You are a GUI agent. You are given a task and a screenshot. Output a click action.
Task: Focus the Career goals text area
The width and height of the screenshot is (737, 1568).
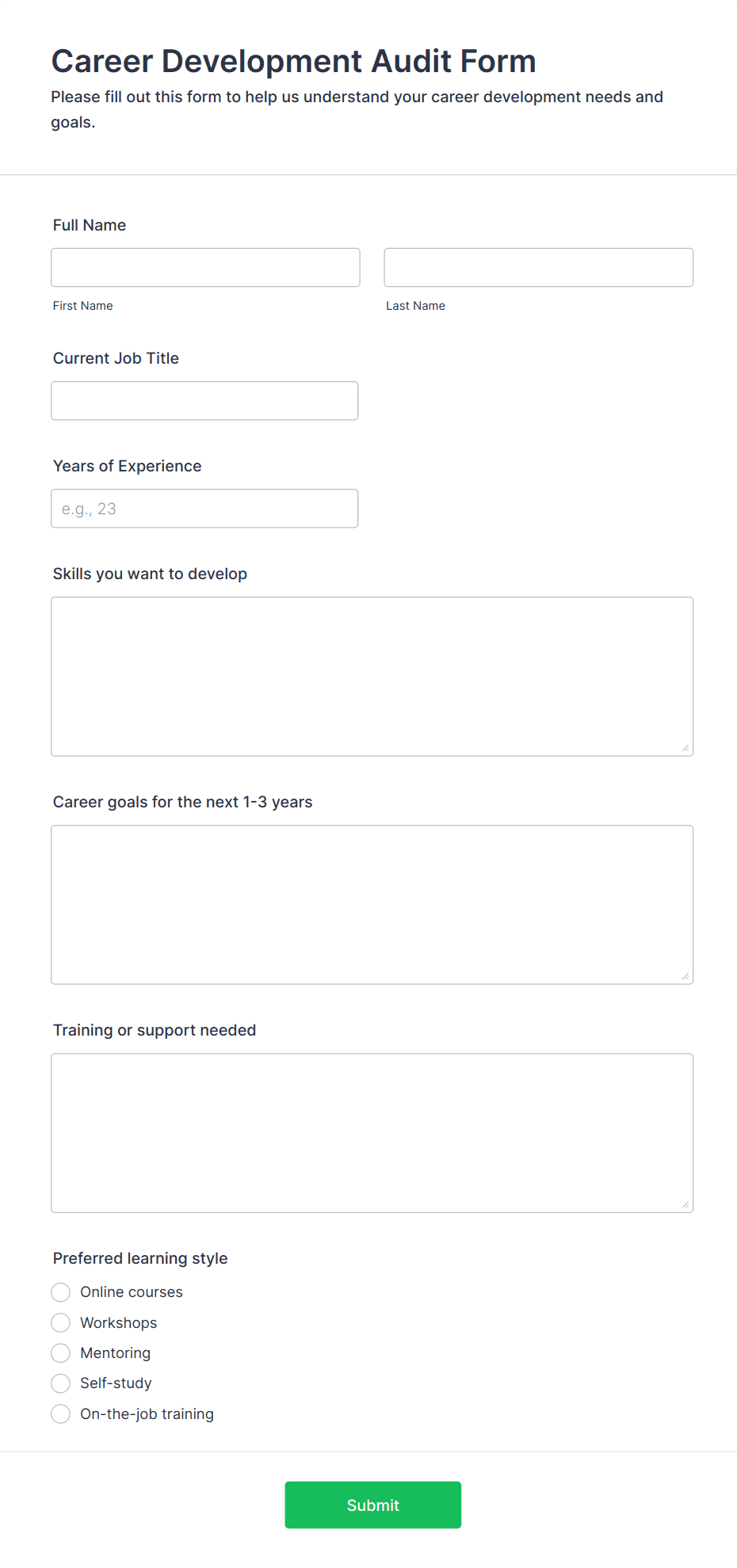coord(372,904)
